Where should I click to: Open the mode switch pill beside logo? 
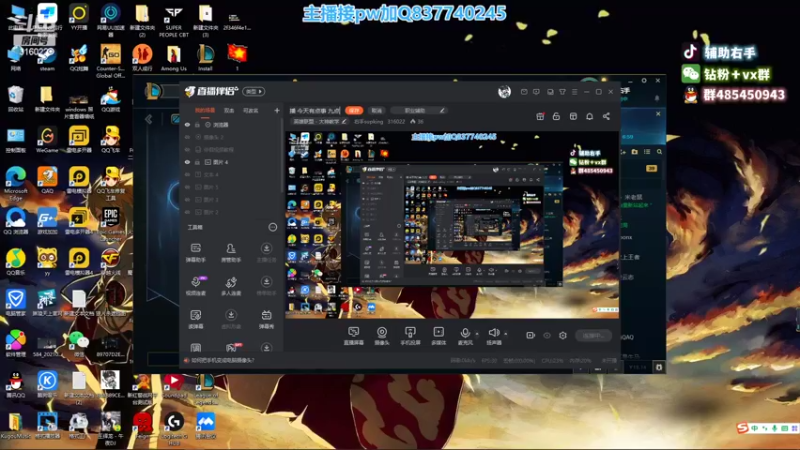click(x=254, y=91)
